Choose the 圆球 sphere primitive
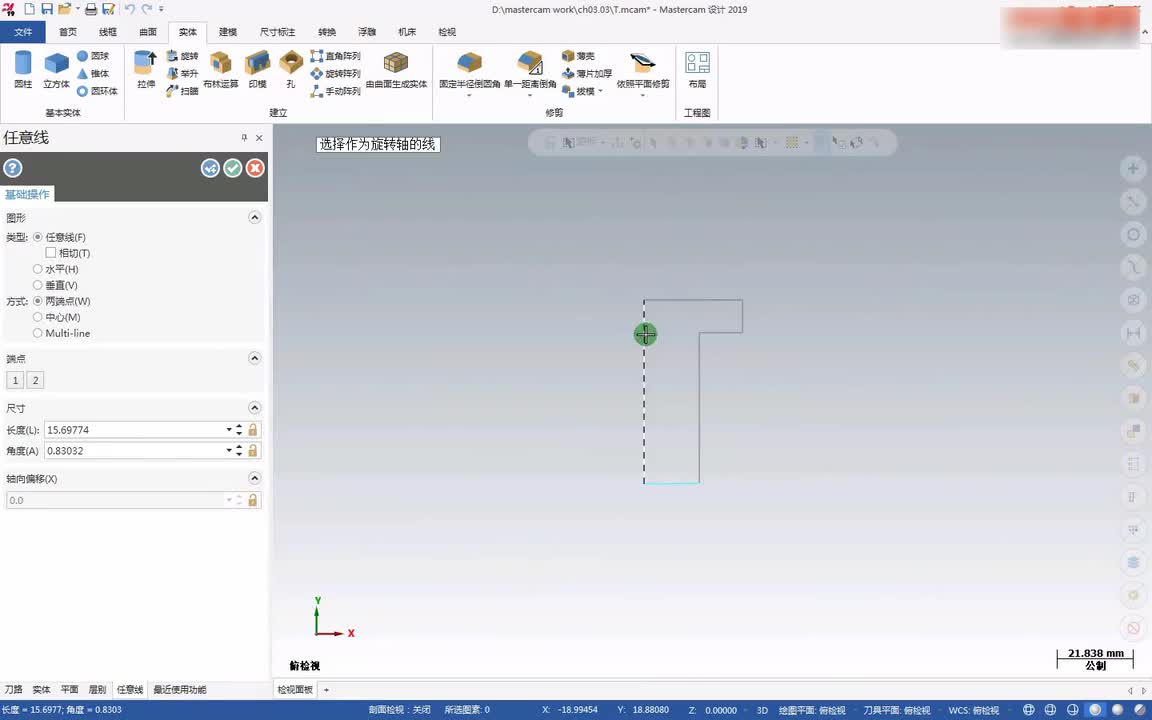This screenshot has width=1152, height=720. coord(93,56)
